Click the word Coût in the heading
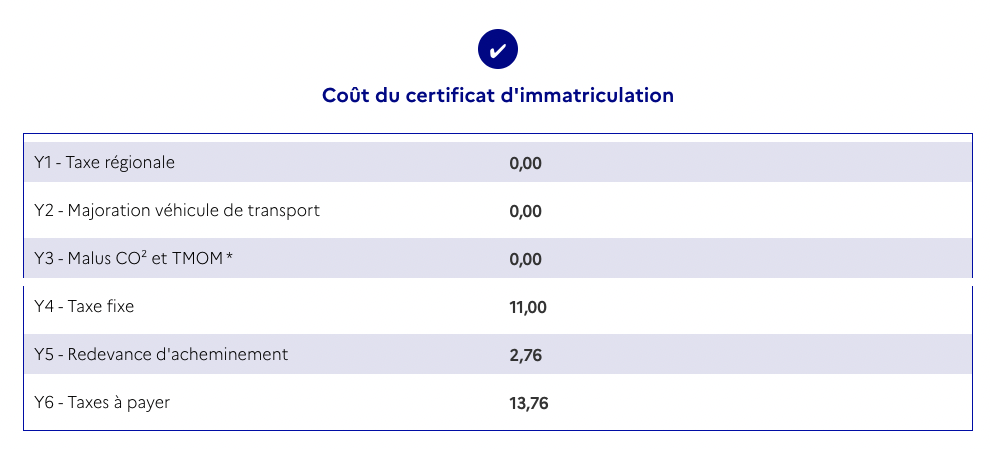 (343, 95)
